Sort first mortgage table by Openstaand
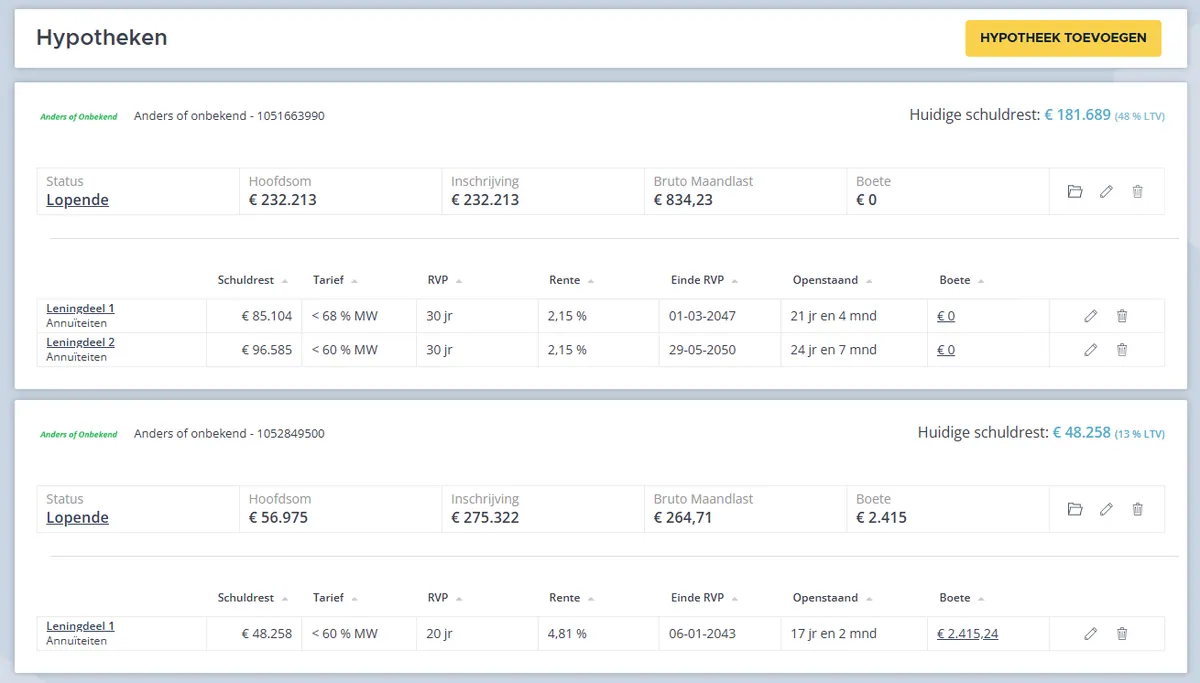Screen dimensions: 1200x683 point(833,280)
